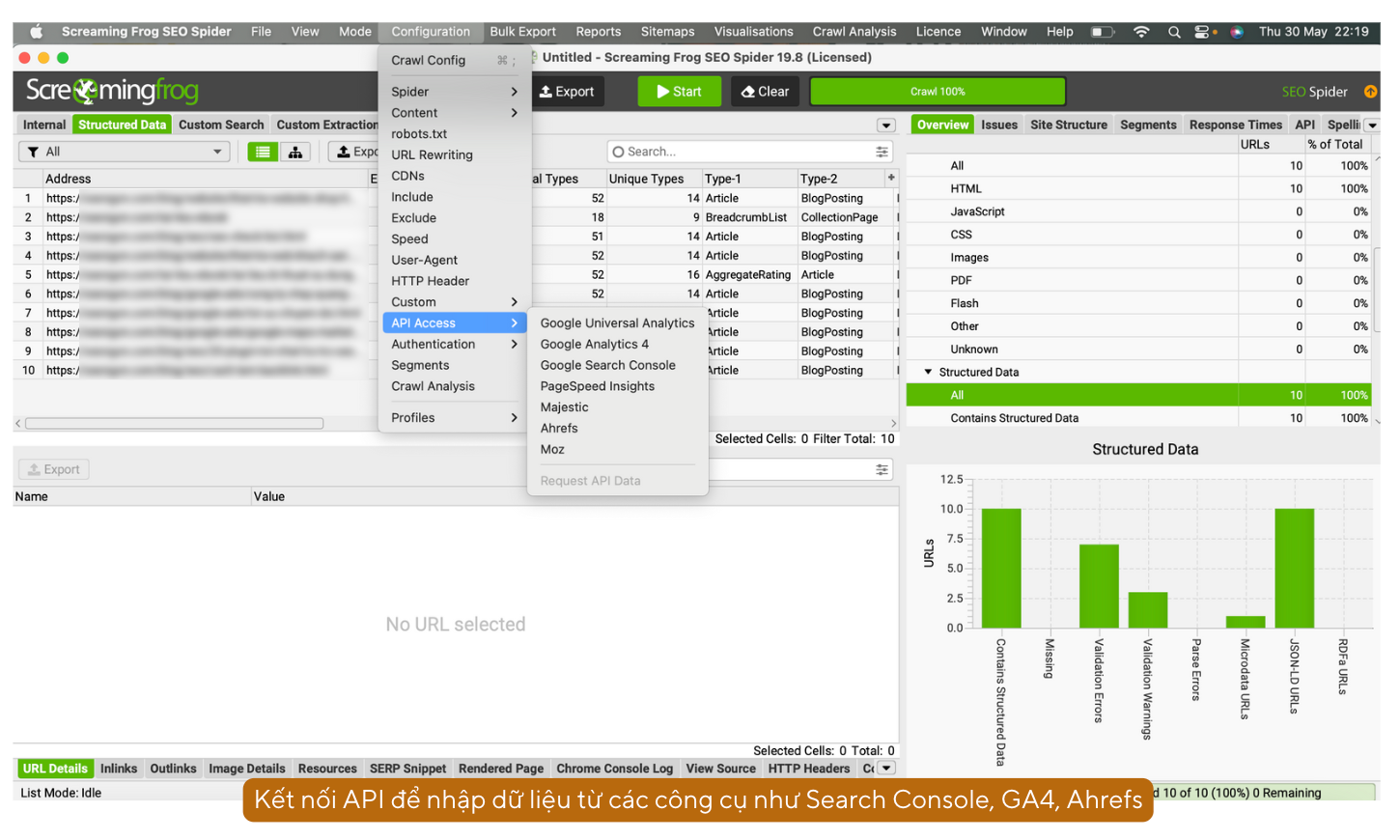Open the Bulk Export menu
The image size is (1400, 840).
pos(522,32)
